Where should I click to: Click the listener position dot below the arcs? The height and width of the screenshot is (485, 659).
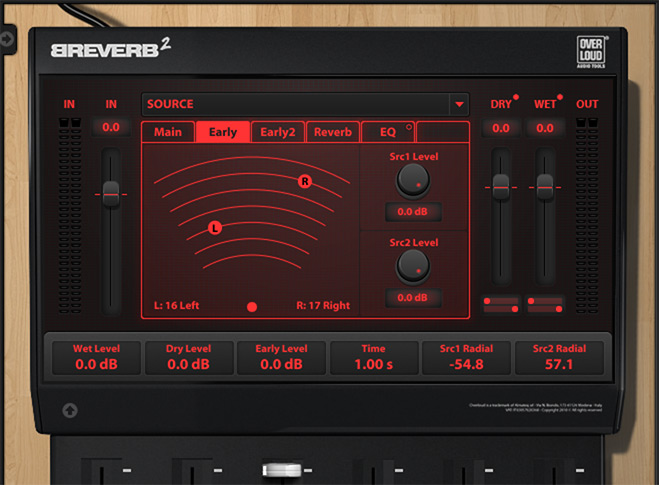click(x=252, y=307)
